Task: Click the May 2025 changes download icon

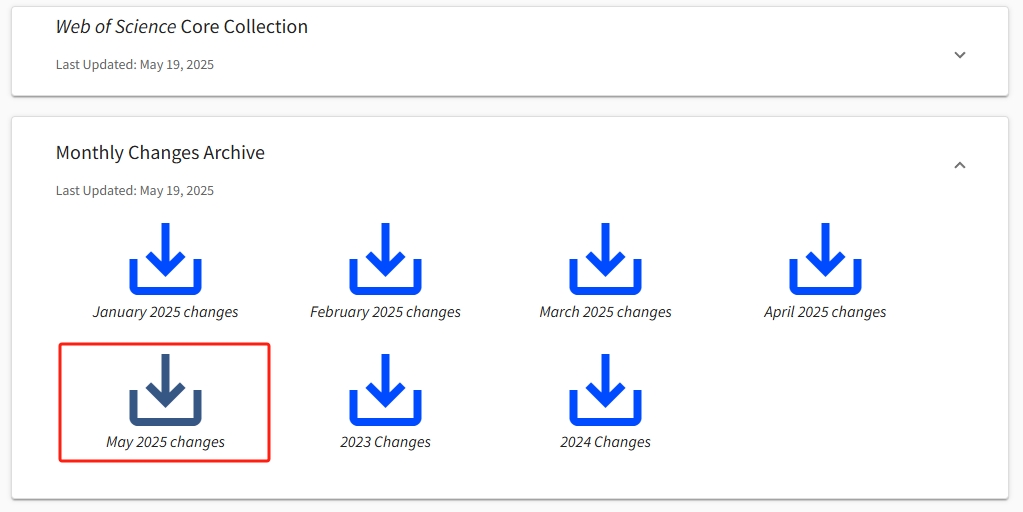Action: (x=165, y=388)
